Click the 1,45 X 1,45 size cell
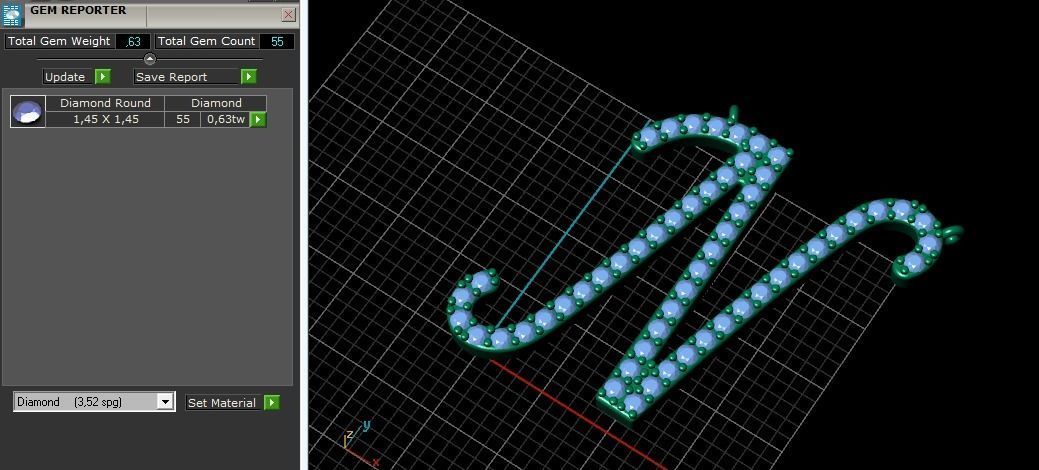Image resolution: width=1039 pixels, height=470 pixels. pyautogui.click(x=105, y=119)
